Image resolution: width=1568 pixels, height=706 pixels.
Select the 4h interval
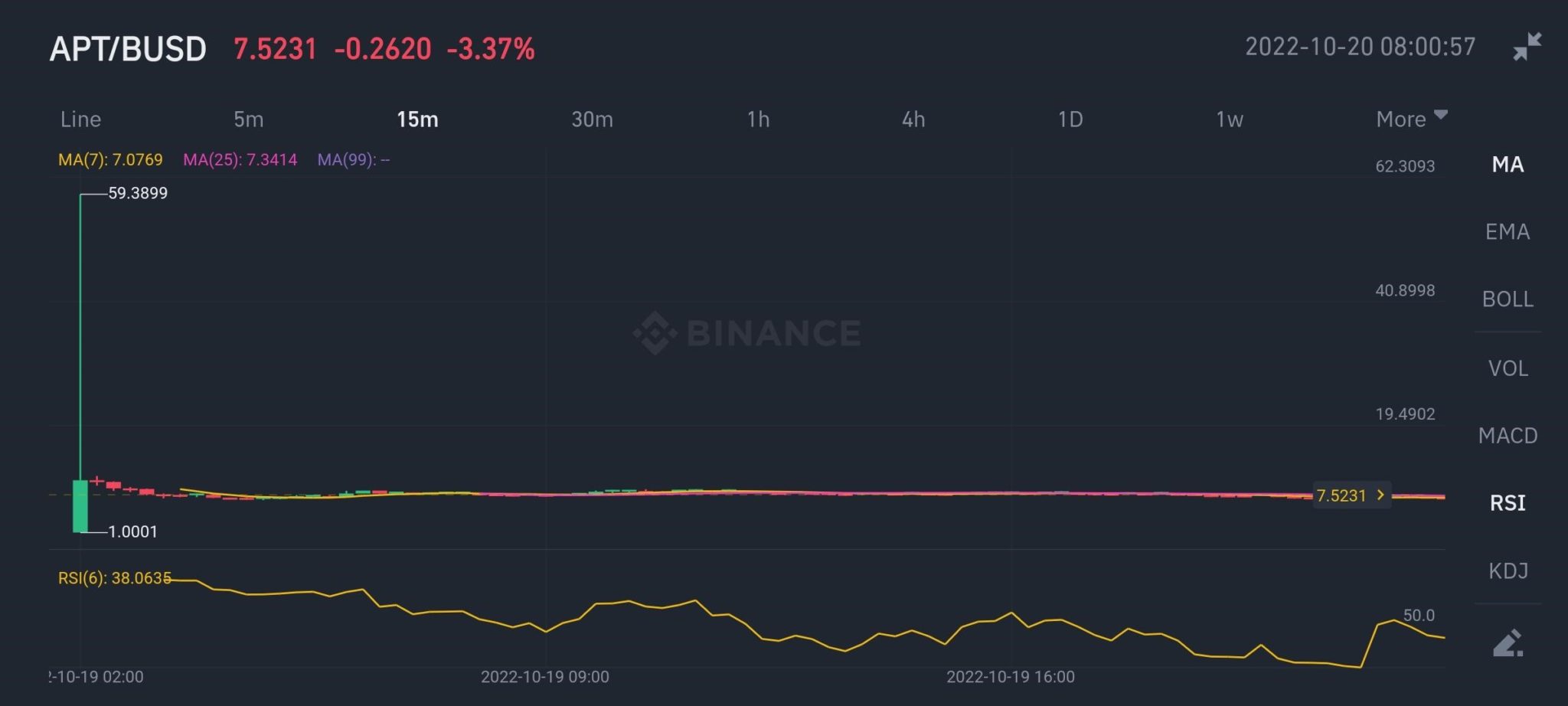pos(913,119)
